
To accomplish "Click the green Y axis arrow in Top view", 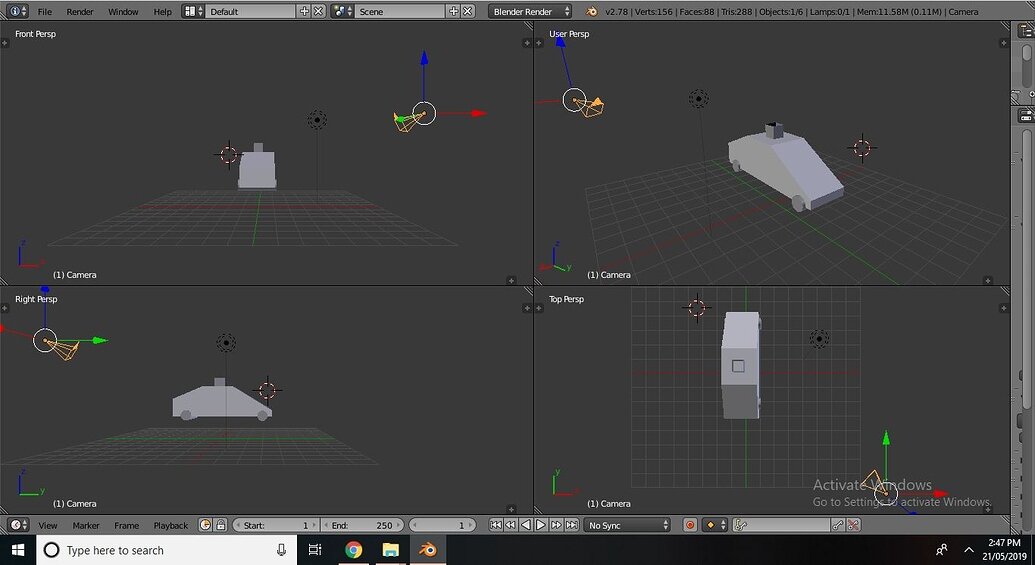I will coord(886,438).
